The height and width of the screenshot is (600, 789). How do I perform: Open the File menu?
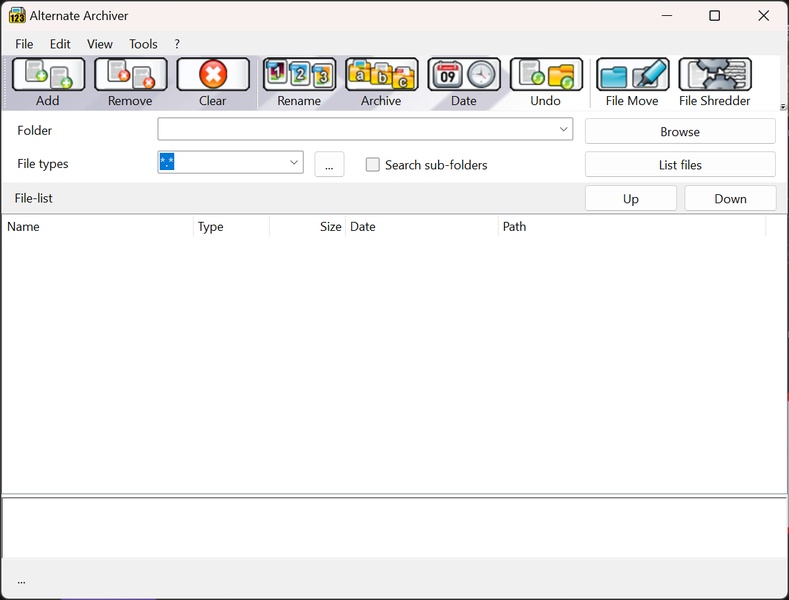pos(24,44)
